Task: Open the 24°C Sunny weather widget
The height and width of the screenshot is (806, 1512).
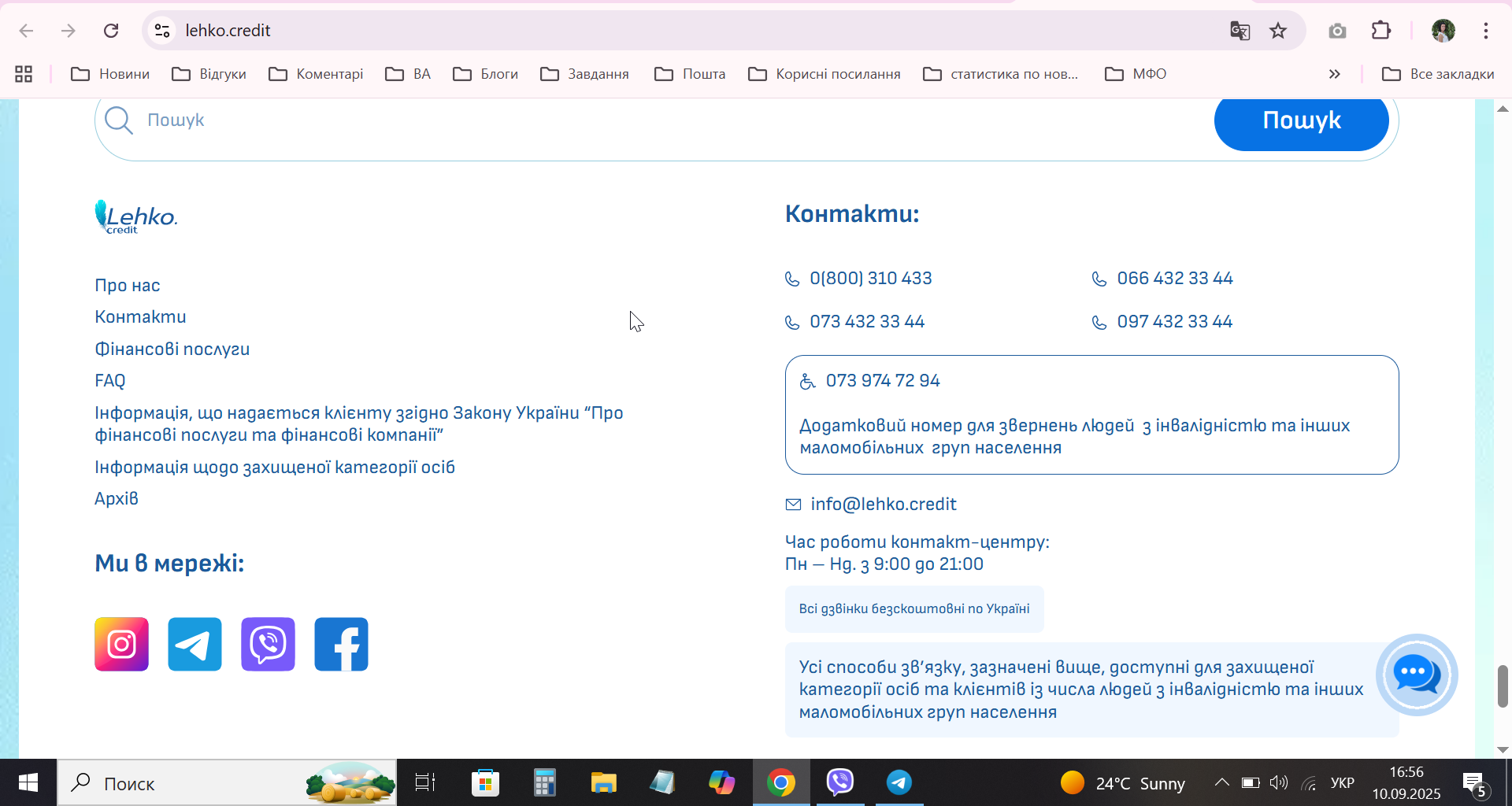Action: point(1123,782)
